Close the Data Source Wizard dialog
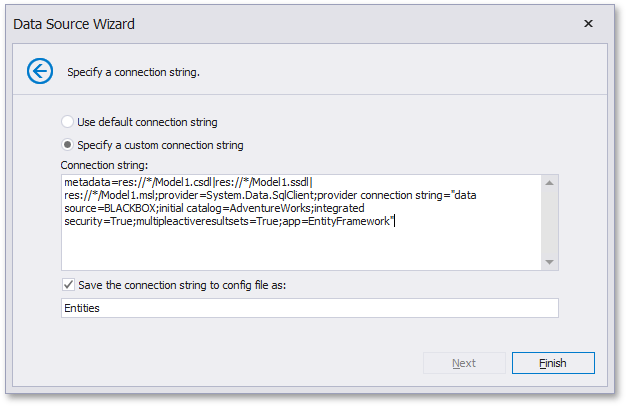626x406 pixels. pyautogui.click(x=587, y=23)
